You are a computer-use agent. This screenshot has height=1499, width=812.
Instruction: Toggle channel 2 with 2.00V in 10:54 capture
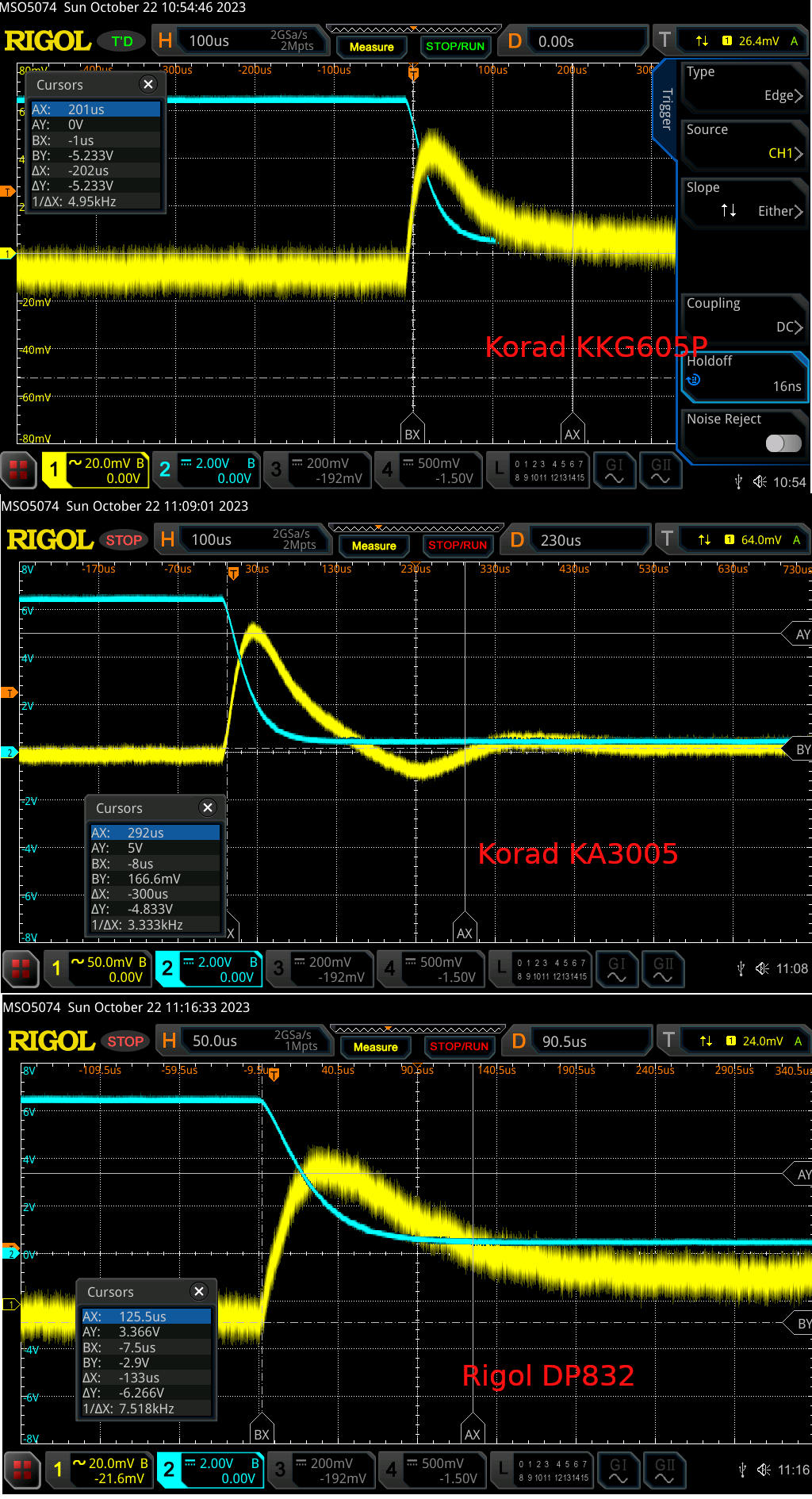(206, 470)
